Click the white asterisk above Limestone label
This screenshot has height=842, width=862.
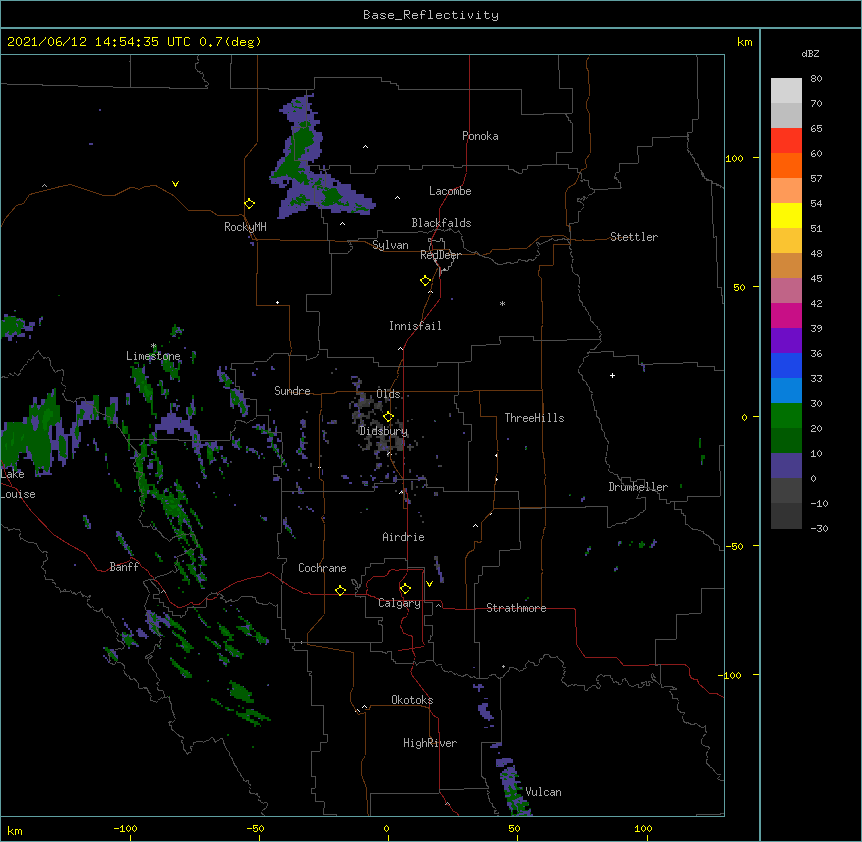154,346
